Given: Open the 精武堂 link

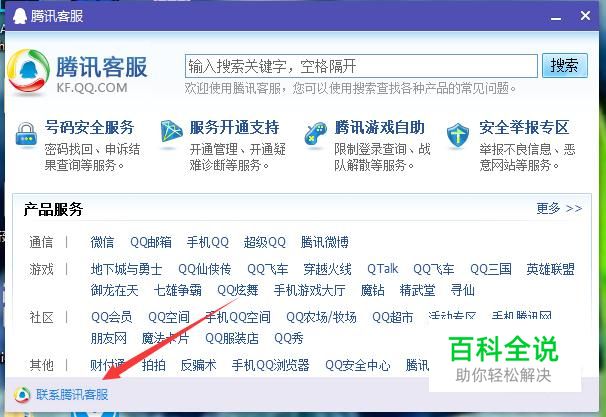Looking at the screenshot, I should [417, 290].
